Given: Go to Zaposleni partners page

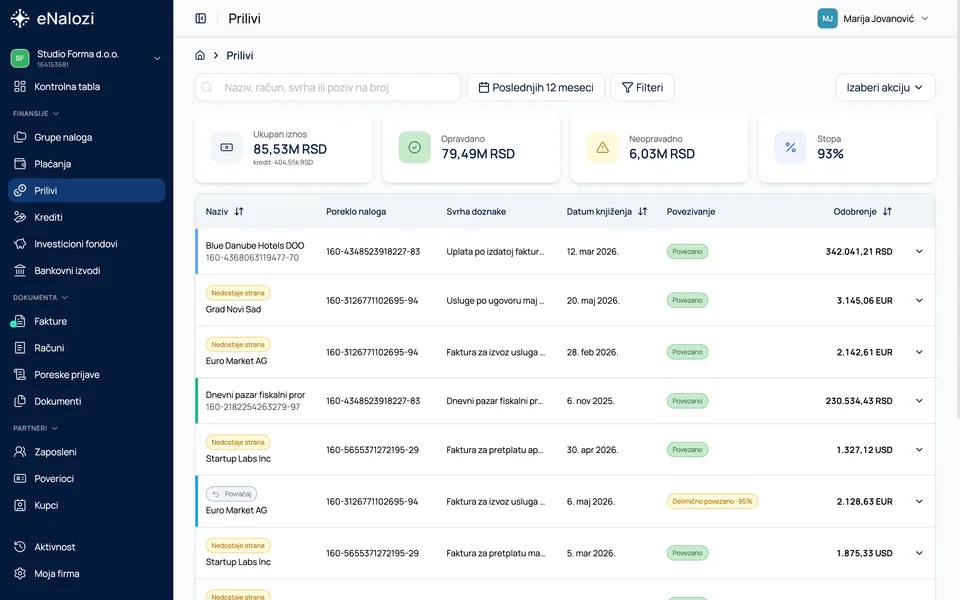Looking at the screenshot, I should point(86,452).
